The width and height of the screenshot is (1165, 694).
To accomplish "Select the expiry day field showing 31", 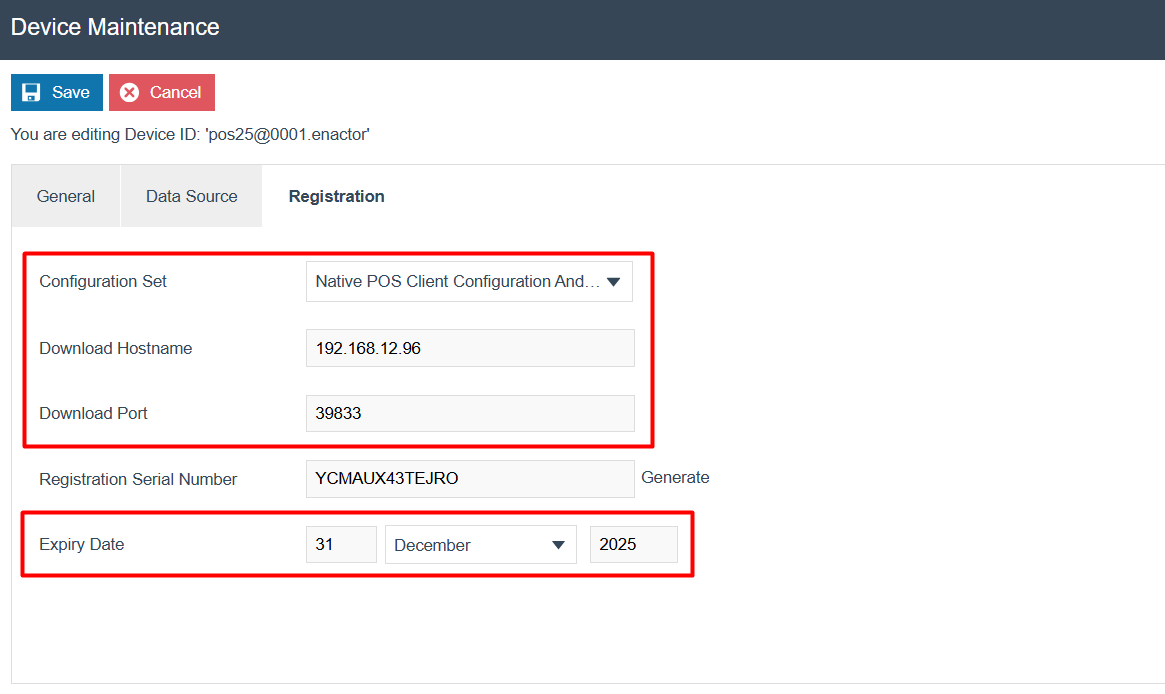I will 341,544.
